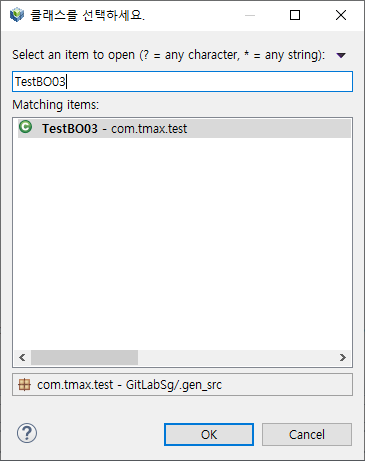
Task: Confirm selection with the OK button
Action: click(209, 434)
